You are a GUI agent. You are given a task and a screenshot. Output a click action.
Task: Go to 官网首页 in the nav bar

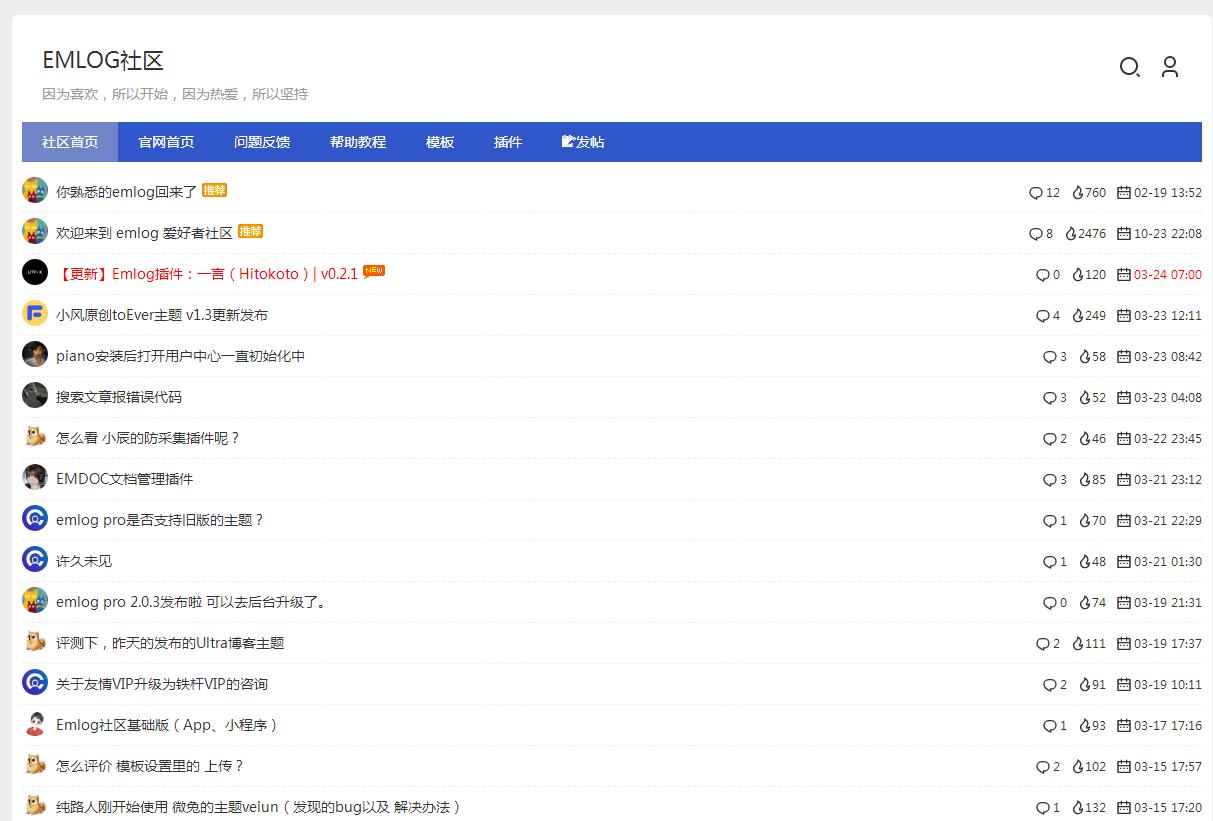tap(166, 142)
